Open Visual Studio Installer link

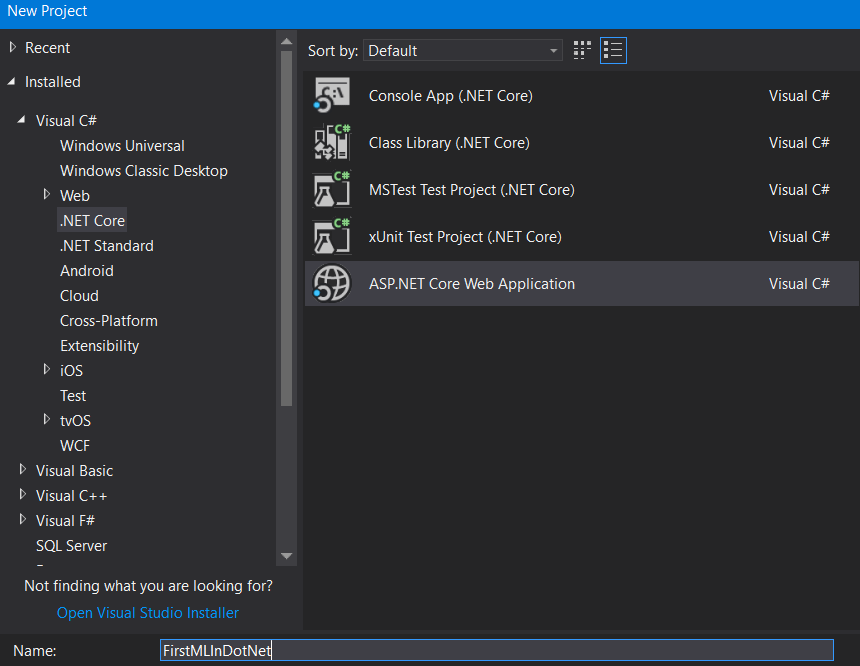(148, 613)
